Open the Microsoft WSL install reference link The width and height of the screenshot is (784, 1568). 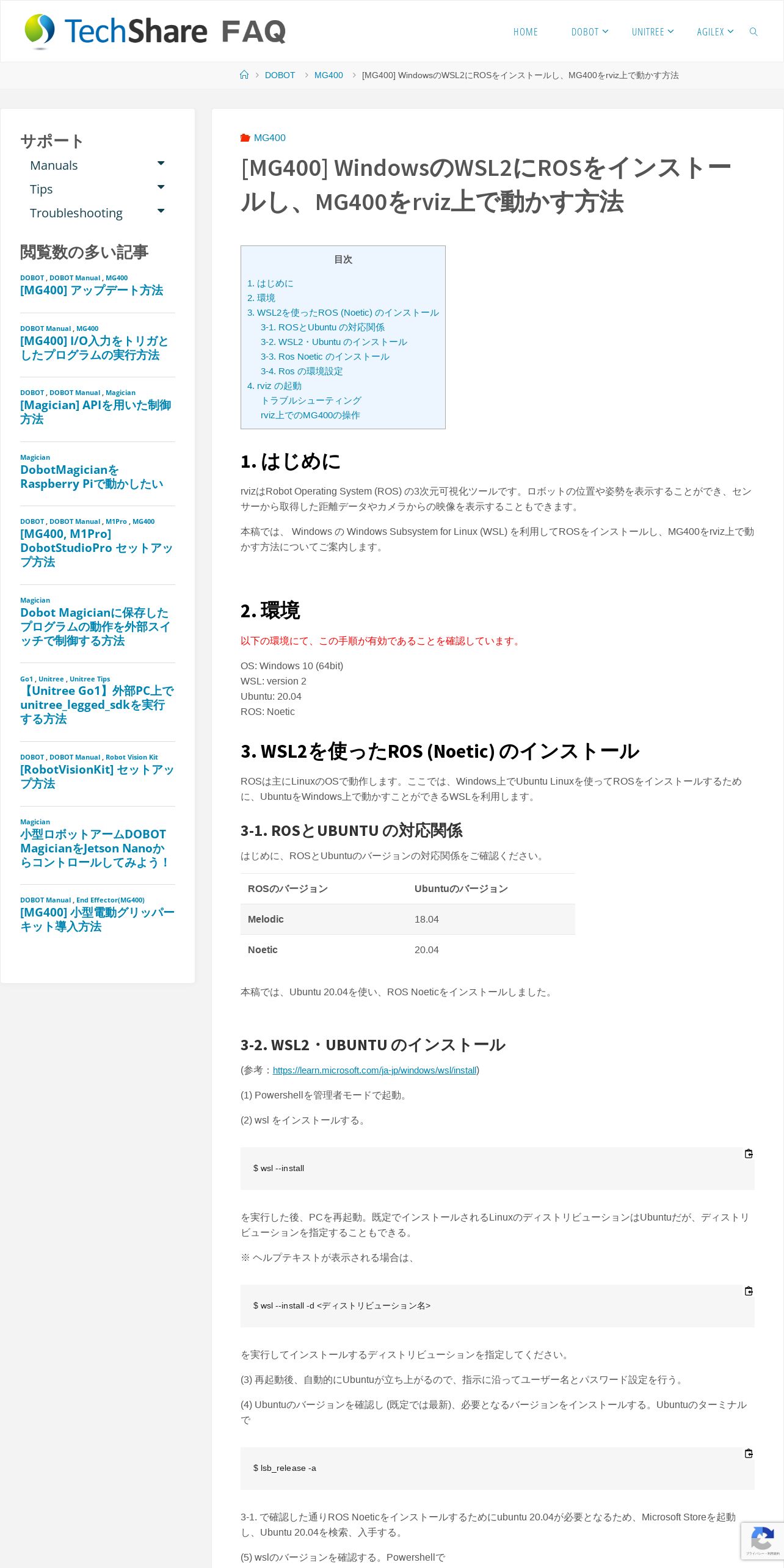click(374, 1070)
